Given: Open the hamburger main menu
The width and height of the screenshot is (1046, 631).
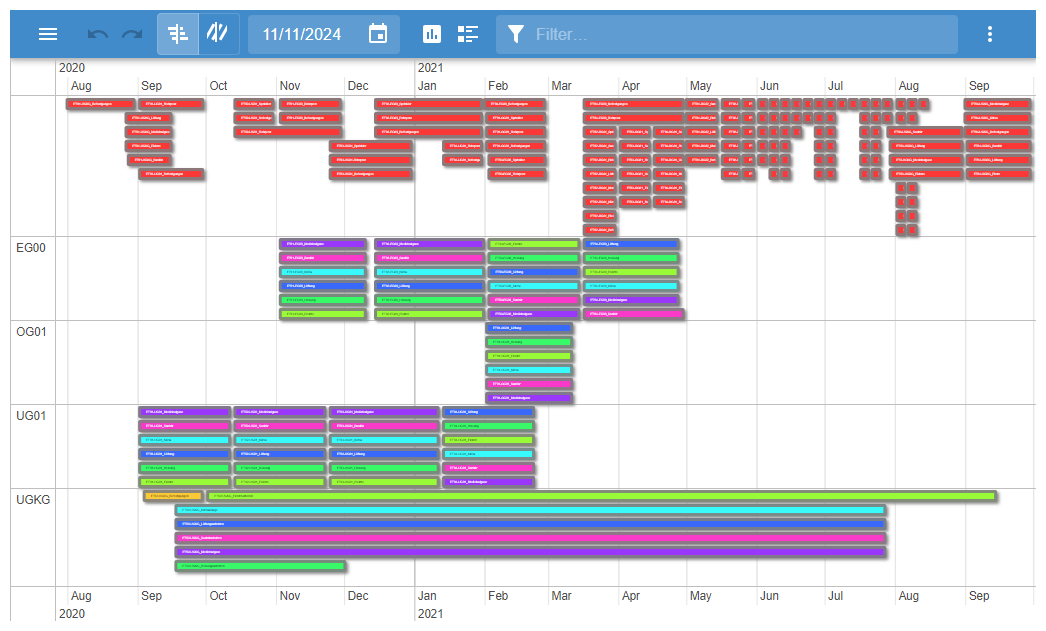Looking at the screenshot, I should 48,34.
